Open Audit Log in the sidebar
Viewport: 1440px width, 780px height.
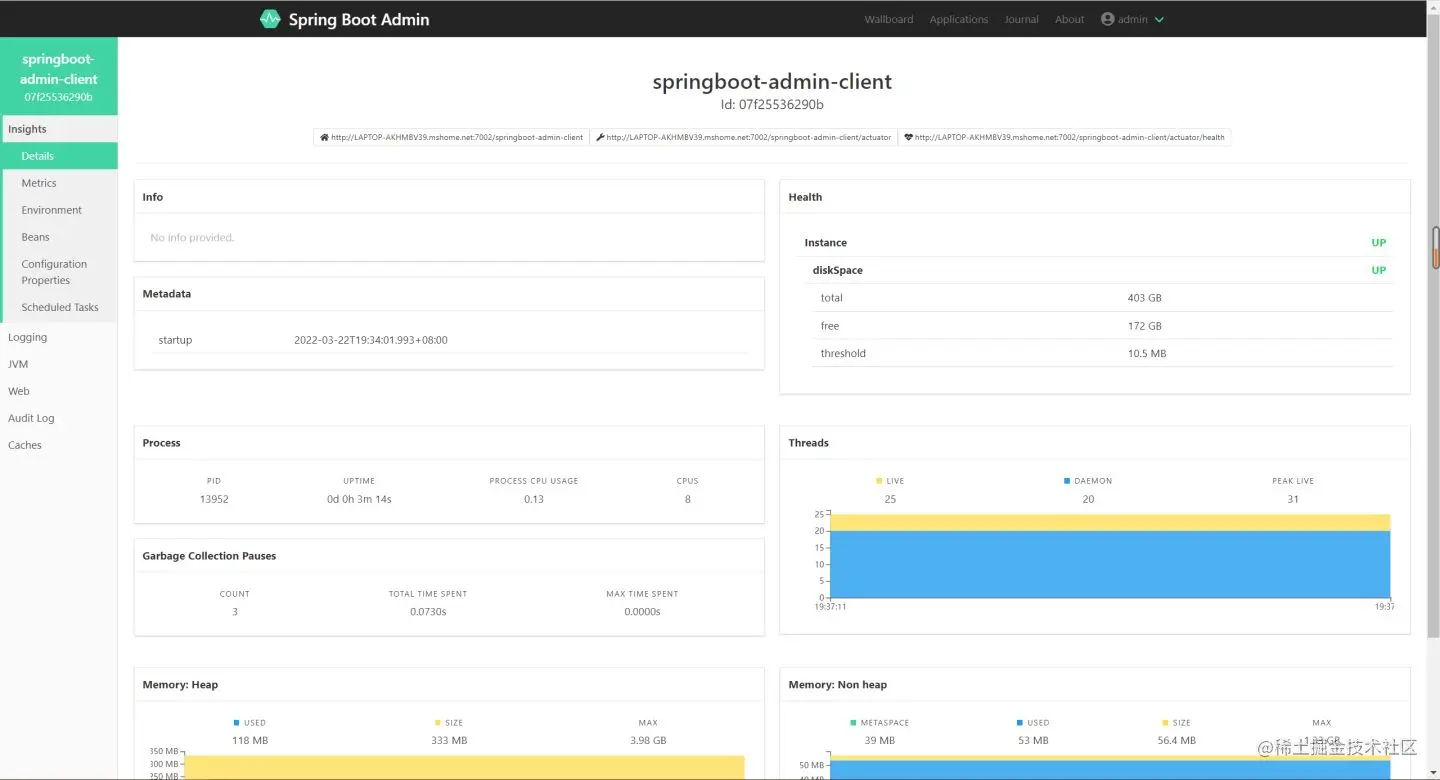58,418
